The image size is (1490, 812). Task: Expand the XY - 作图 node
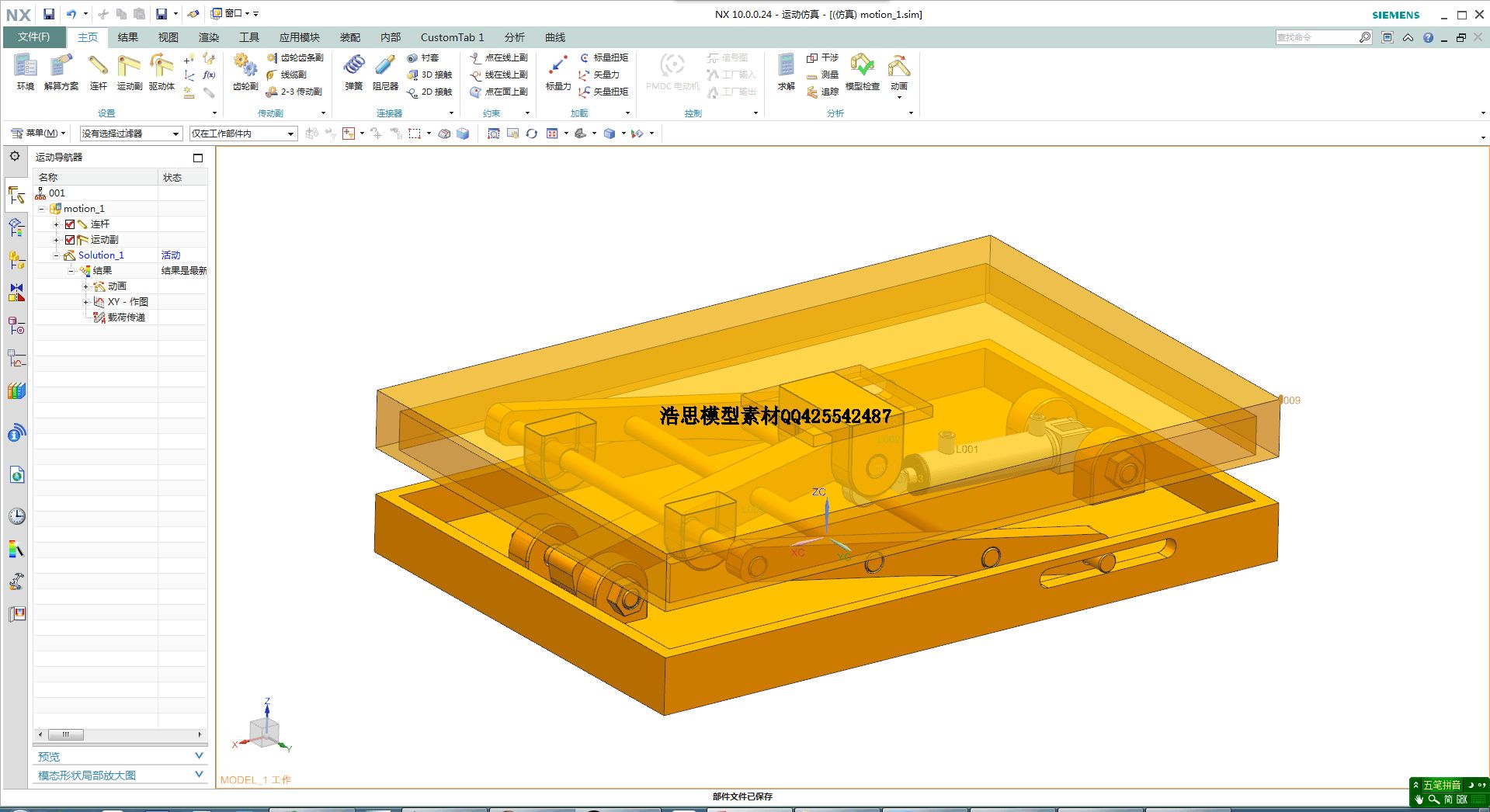click(86, 302)
